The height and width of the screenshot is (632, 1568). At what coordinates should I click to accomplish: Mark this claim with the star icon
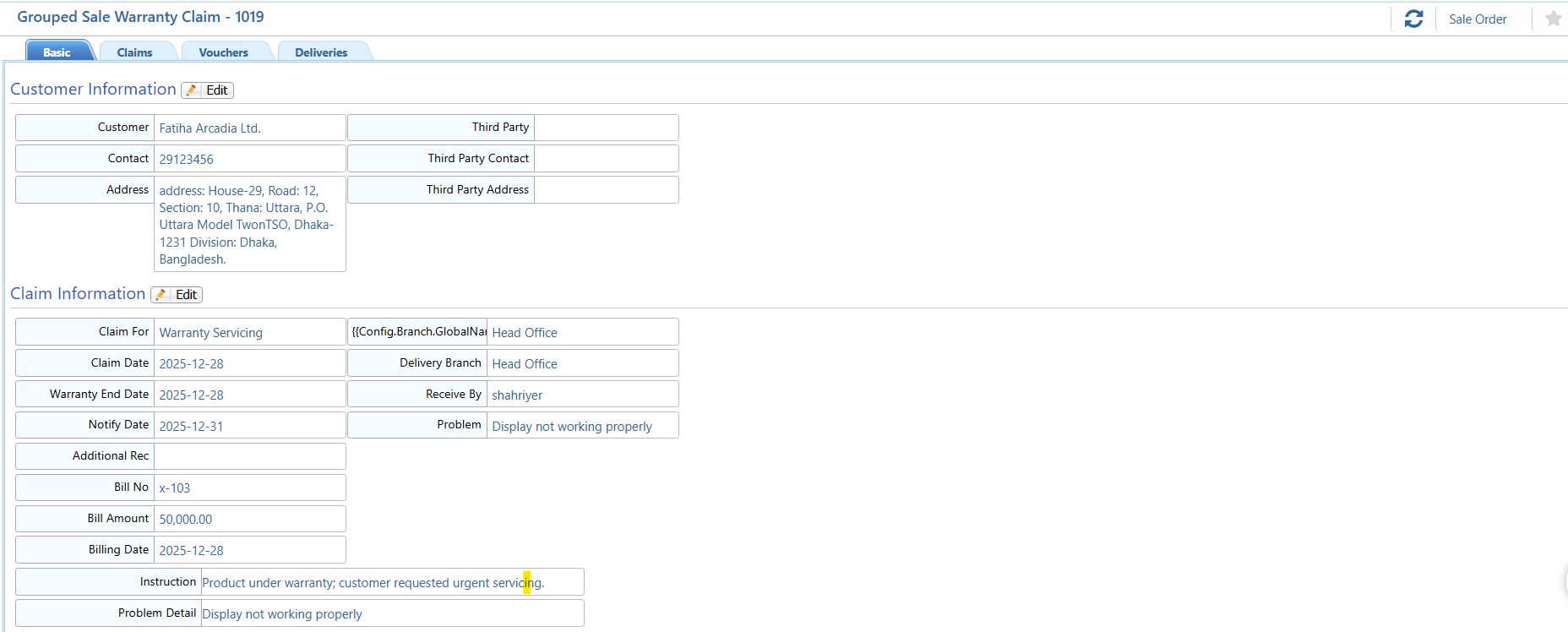(1553, 19)
